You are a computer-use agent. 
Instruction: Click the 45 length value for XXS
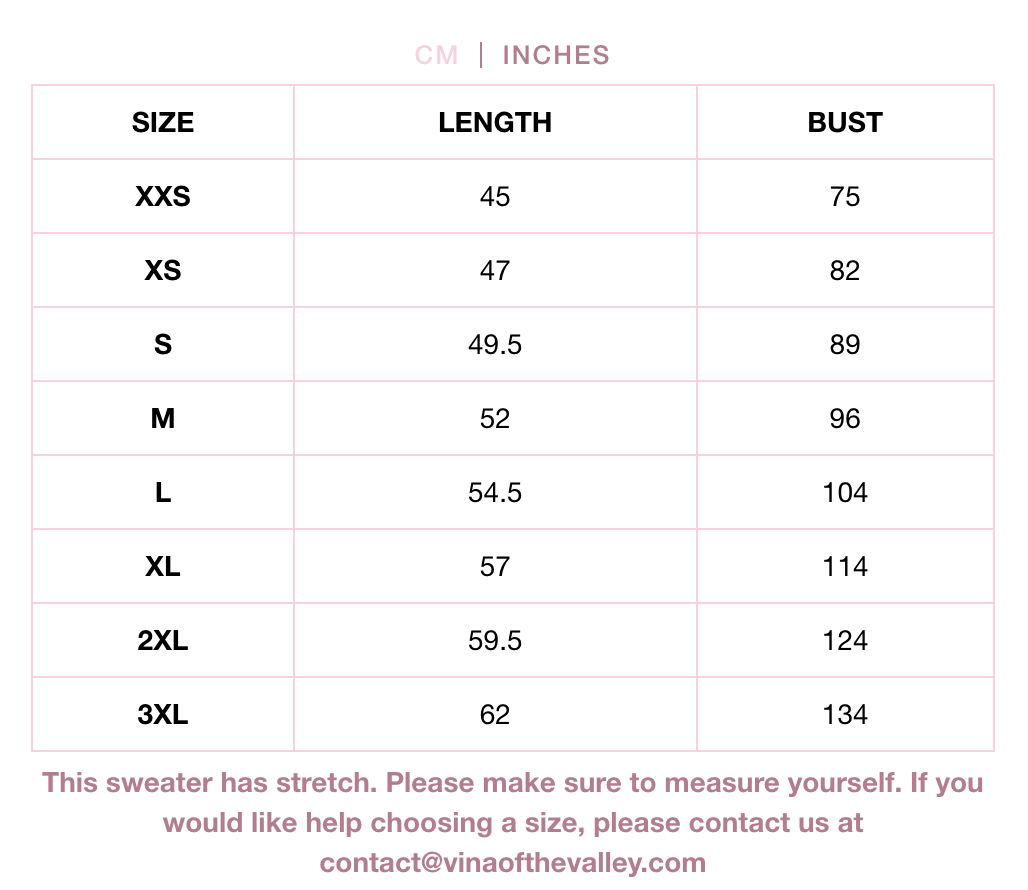coord(495,197)
